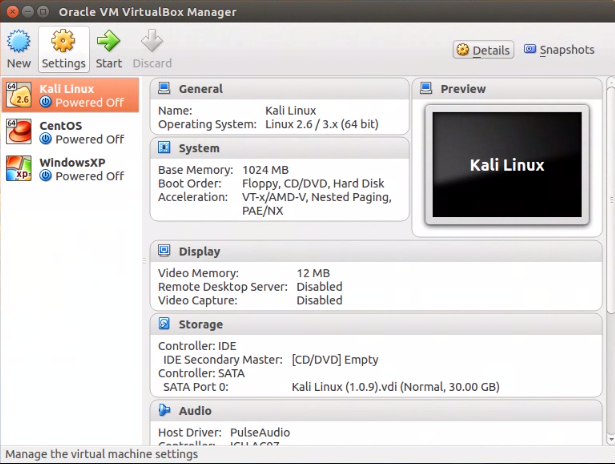Click the Kali Linux 2.6 OS icon
615x464 pixels.
(18, 95)
